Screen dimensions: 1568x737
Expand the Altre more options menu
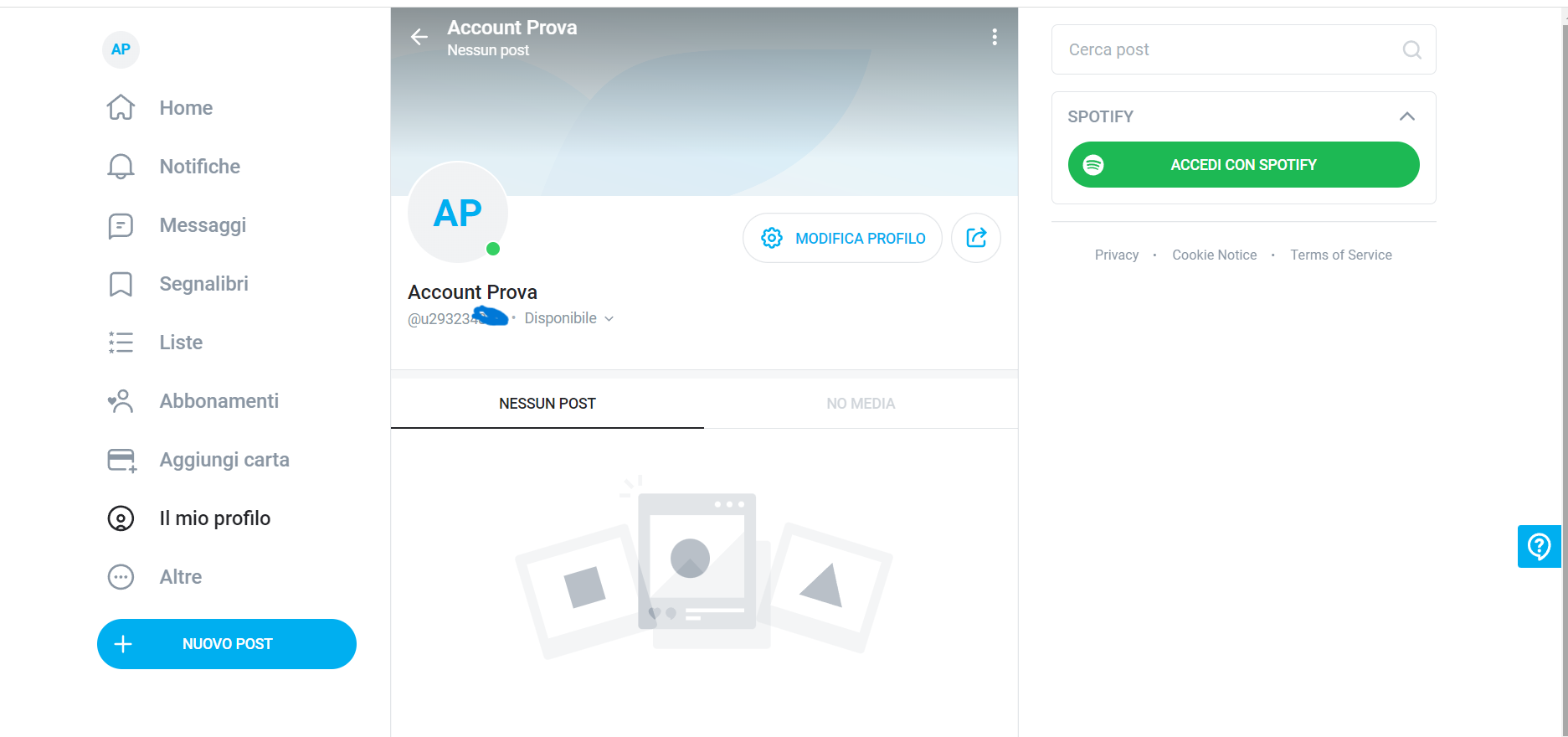pyautogui.click(x=121, y=577)
